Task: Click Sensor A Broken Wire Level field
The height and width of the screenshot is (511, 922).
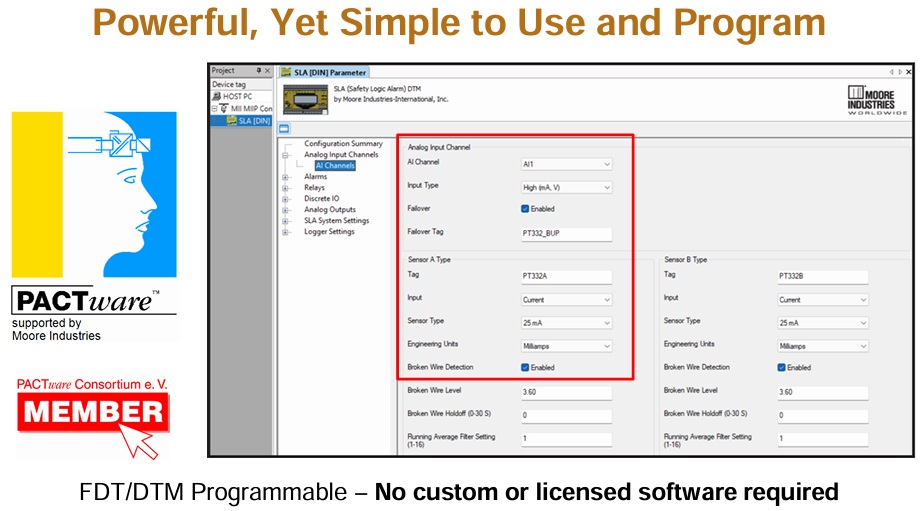Action: point(566,392)
